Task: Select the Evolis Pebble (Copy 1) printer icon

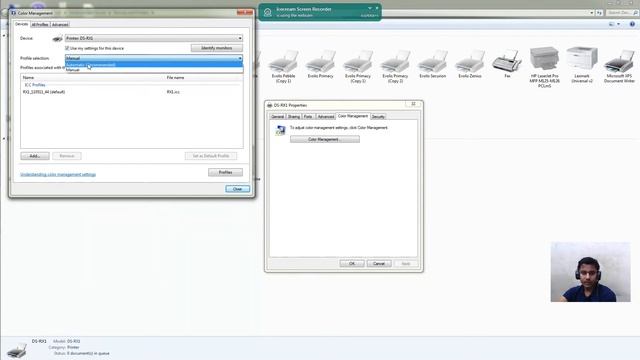Action: coord(283,67)
